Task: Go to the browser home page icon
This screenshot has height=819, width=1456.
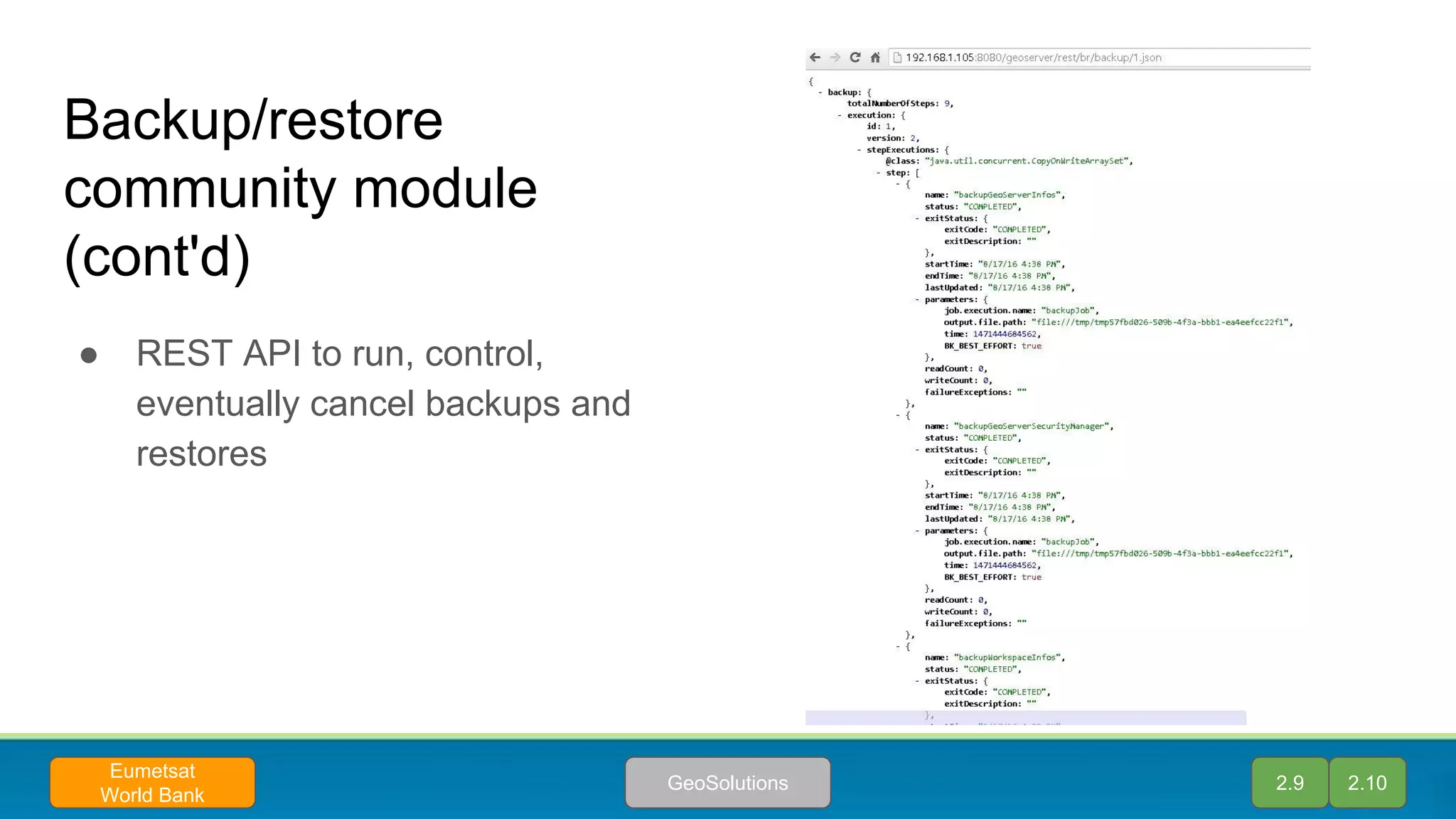Action: [875, 58]
